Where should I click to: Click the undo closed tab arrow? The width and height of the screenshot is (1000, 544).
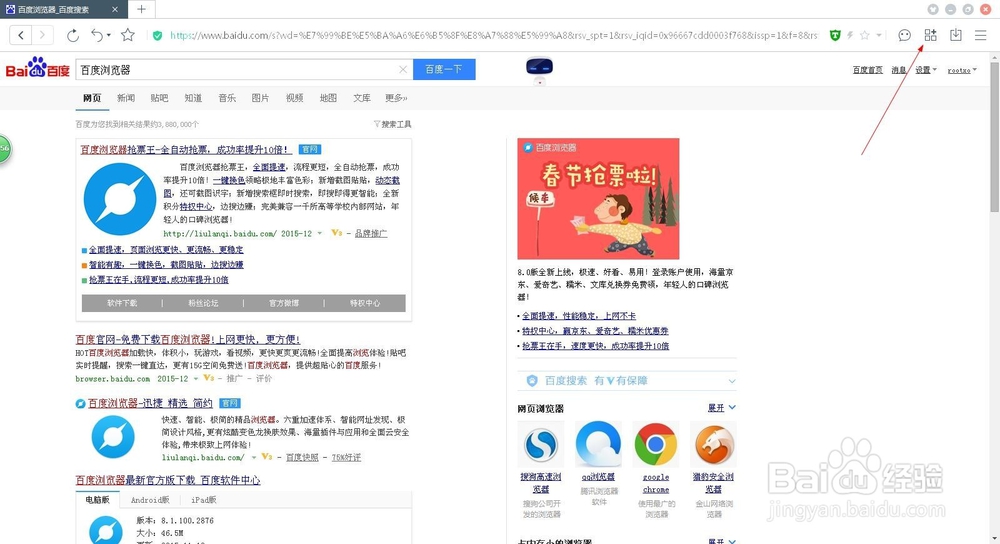pyautogui.click(x=96, y=36)
